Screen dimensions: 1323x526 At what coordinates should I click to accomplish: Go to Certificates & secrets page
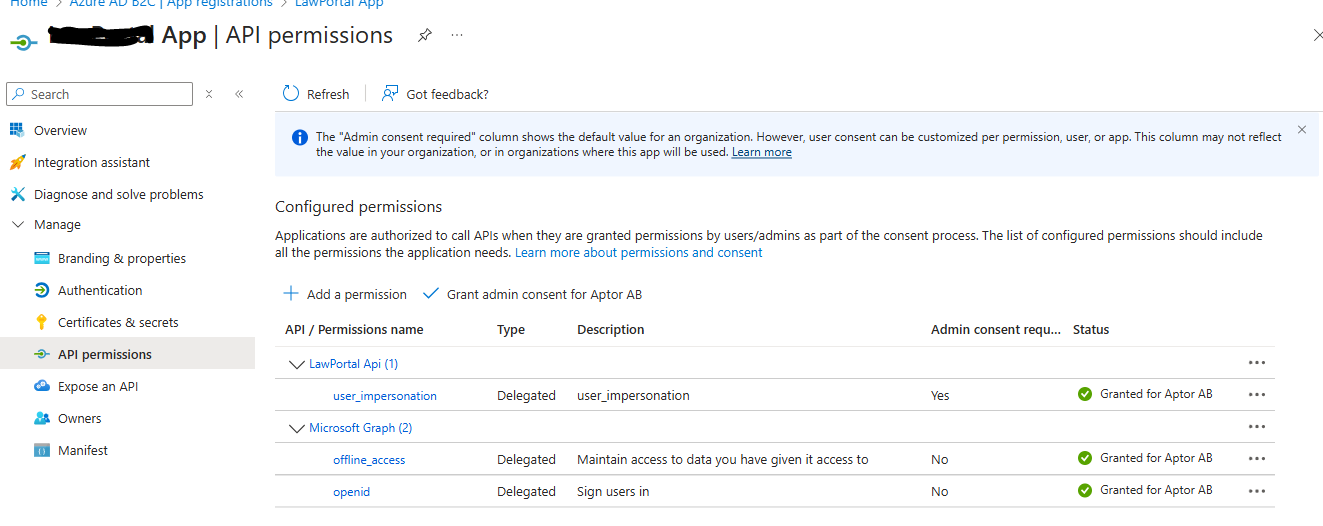pyautogui.click(x=118, y=322)
